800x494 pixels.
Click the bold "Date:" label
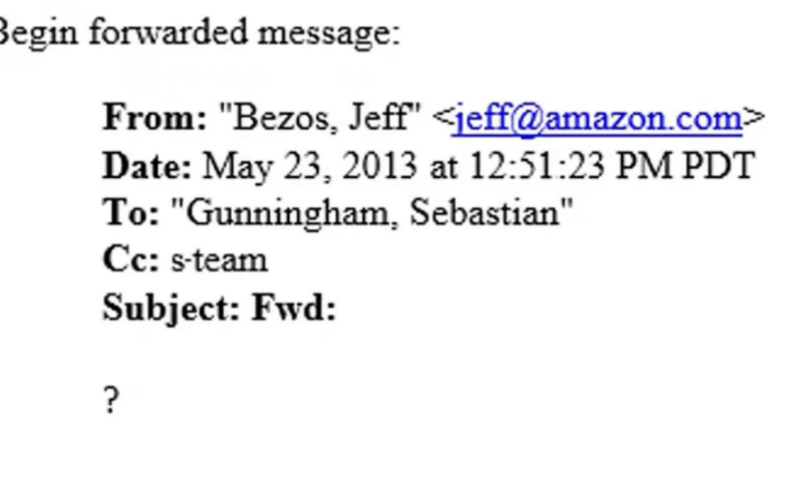click(x=147, y=166)
